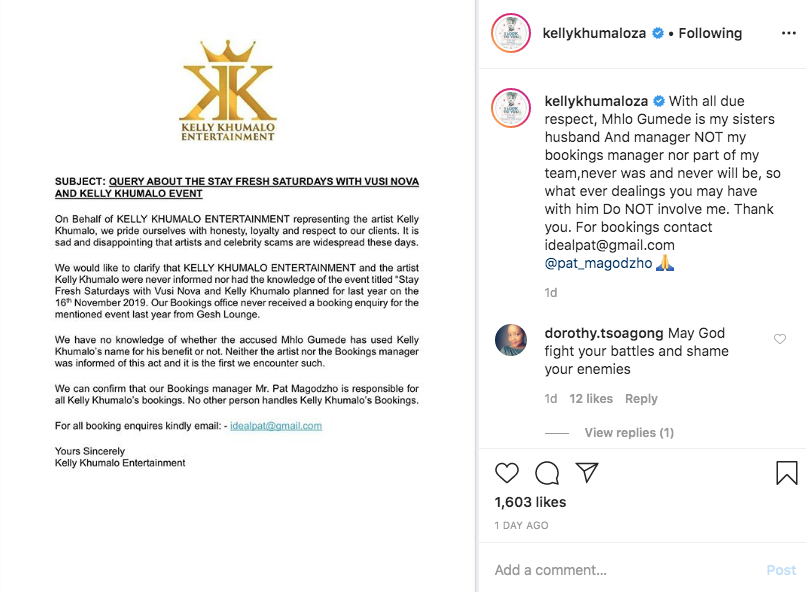Like dorothy.tsoagong's comment

click(780, 340)
